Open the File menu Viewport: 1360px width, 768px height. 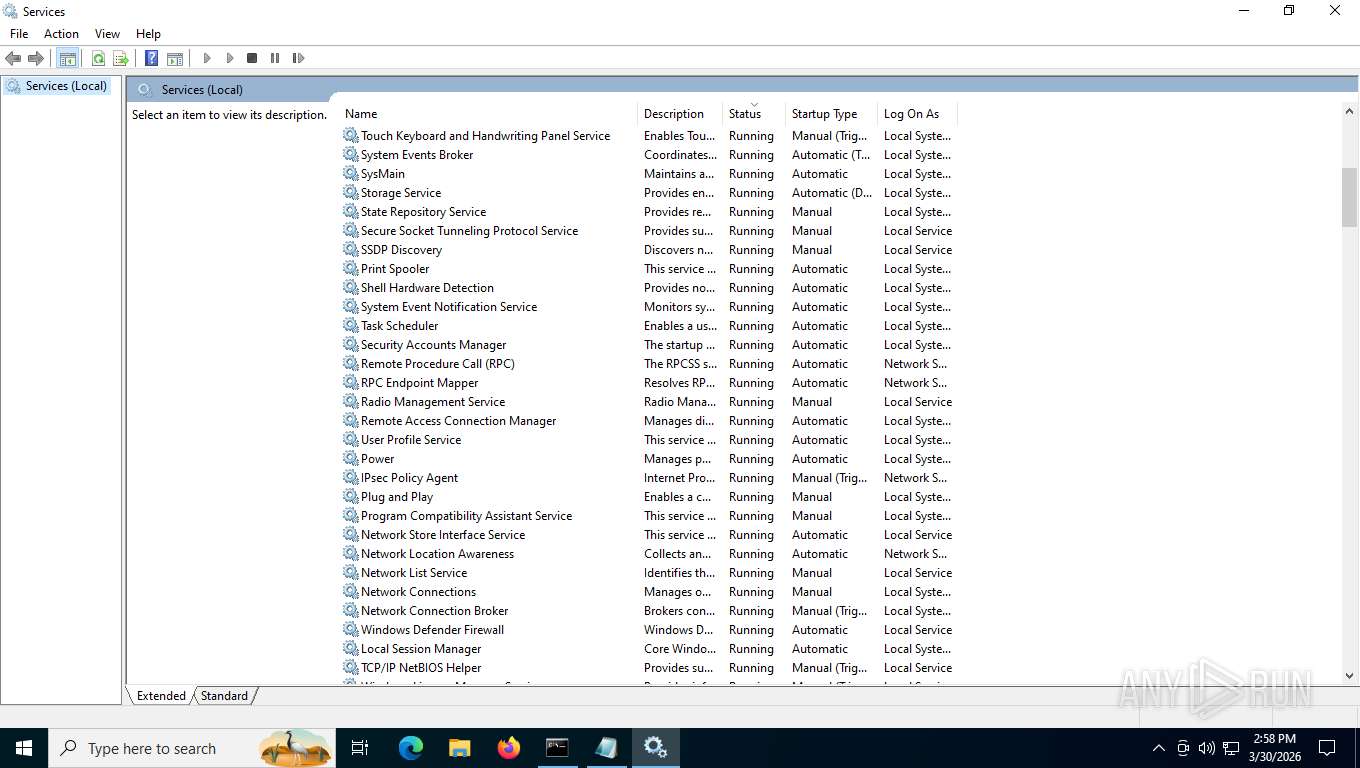click(x=19, y=34)
